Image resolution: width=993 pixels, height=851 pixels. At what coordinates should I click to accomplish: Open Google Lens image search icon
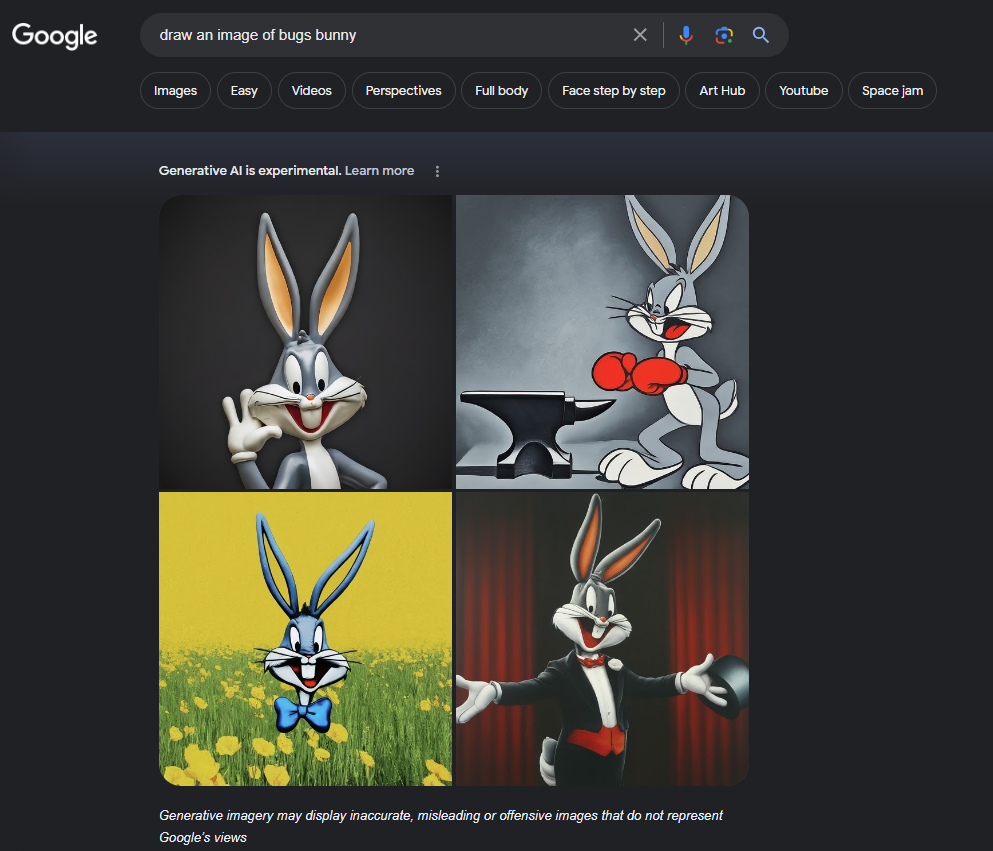[x=724, y=35]
